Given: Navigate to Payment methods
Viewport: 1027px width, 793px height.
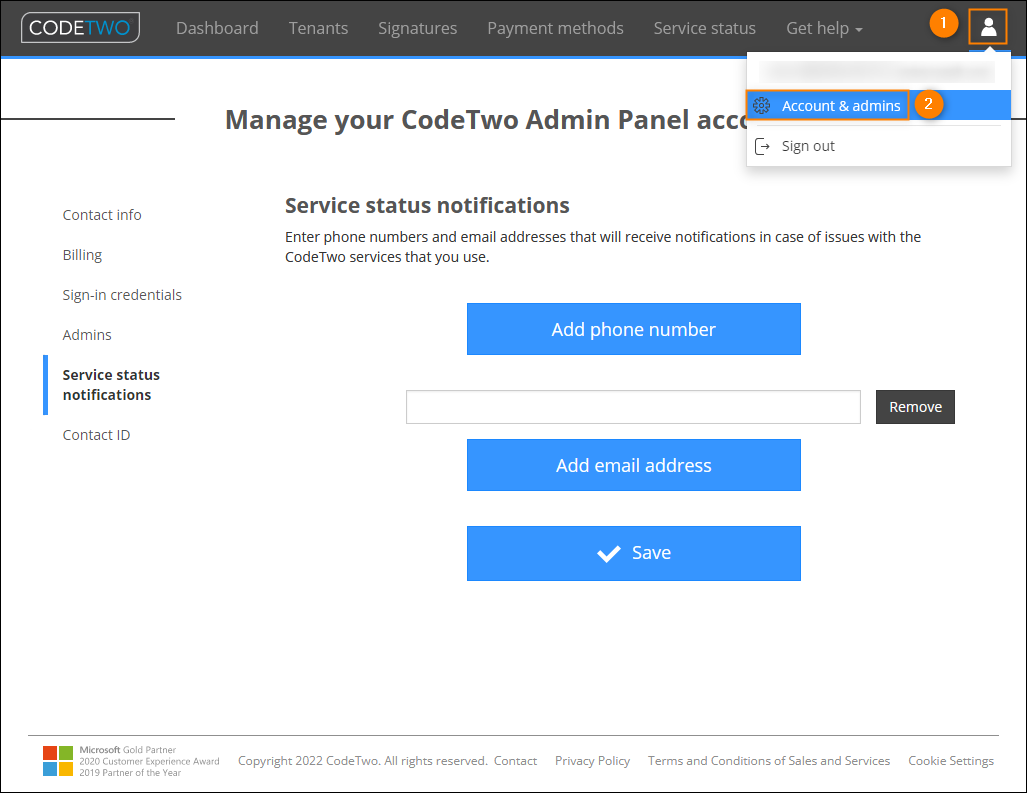Looking at the screenshot, I should pos(555,28).
